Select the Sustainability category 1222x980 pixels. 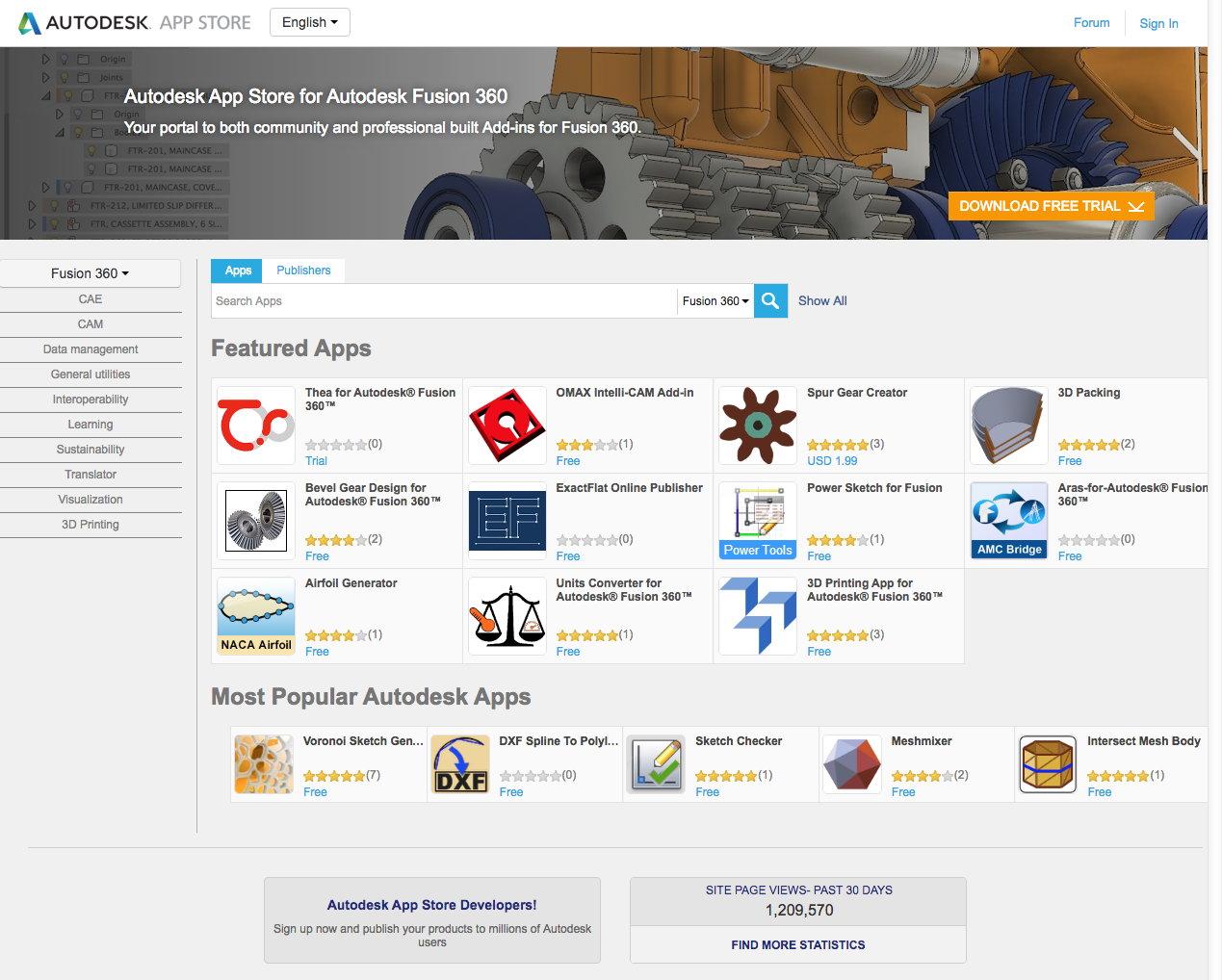(91, 450)
